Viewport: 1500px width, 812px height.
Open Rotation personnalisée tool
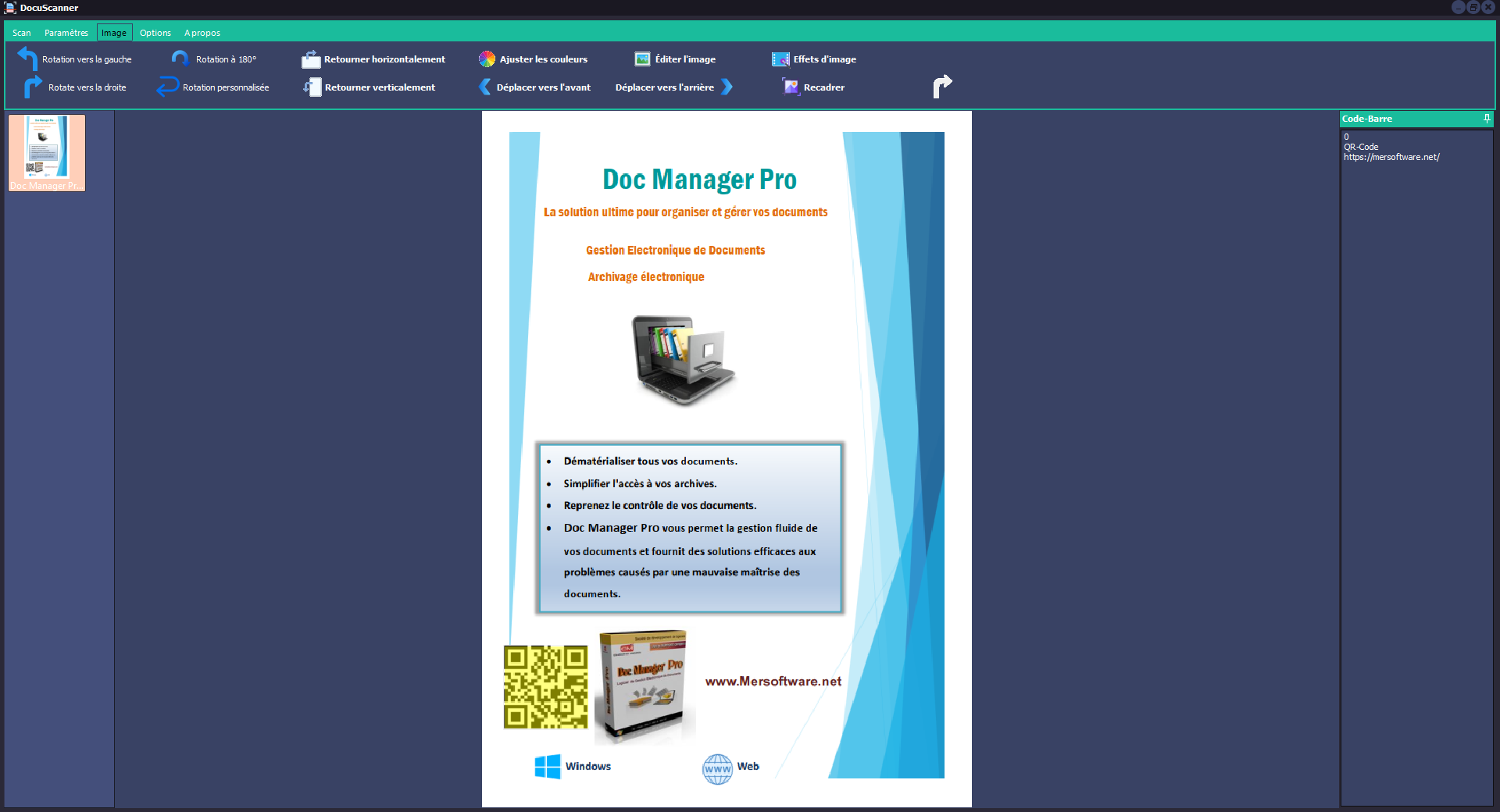pyautogui.click(x=168, y=87)
